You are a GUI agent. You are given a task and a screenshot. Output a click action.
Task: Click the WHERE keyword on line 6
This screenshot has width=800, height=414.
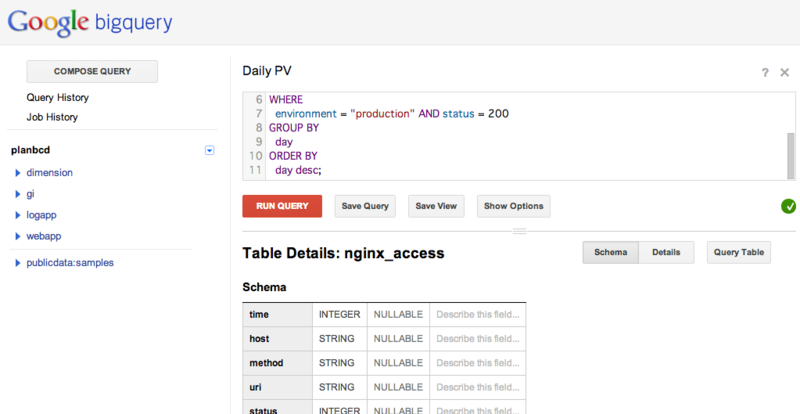click(x=286, y=100)
